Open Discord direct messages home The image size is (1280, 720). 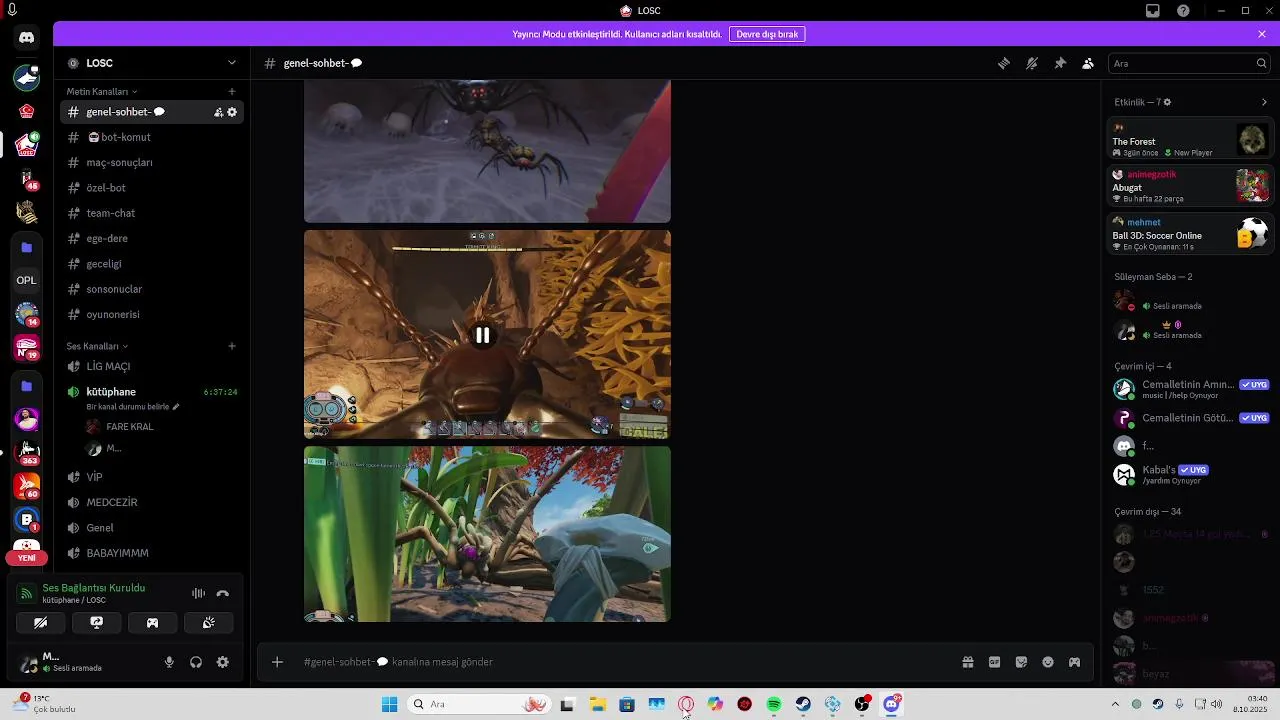point(27,38)
